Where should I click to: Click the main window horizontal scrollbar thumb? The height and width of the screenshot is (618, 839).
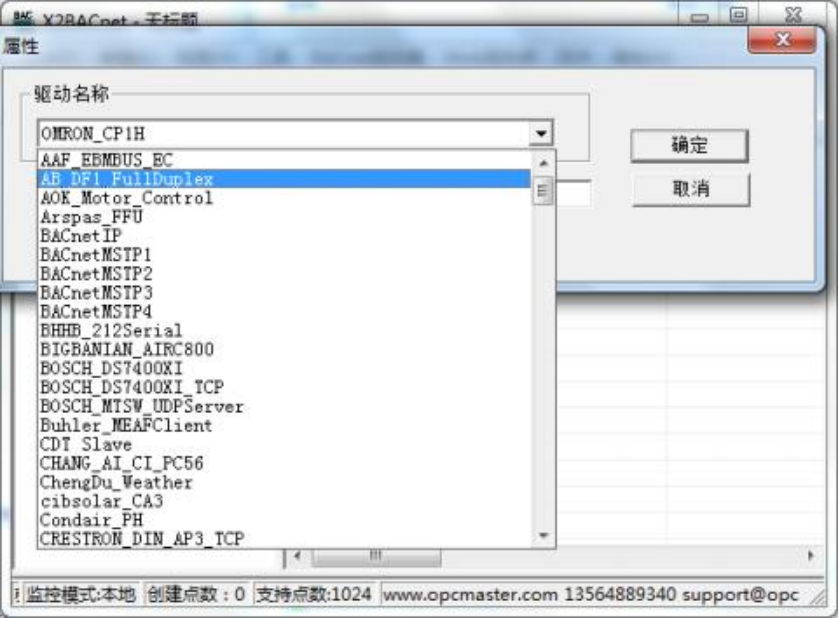point(377,556)
